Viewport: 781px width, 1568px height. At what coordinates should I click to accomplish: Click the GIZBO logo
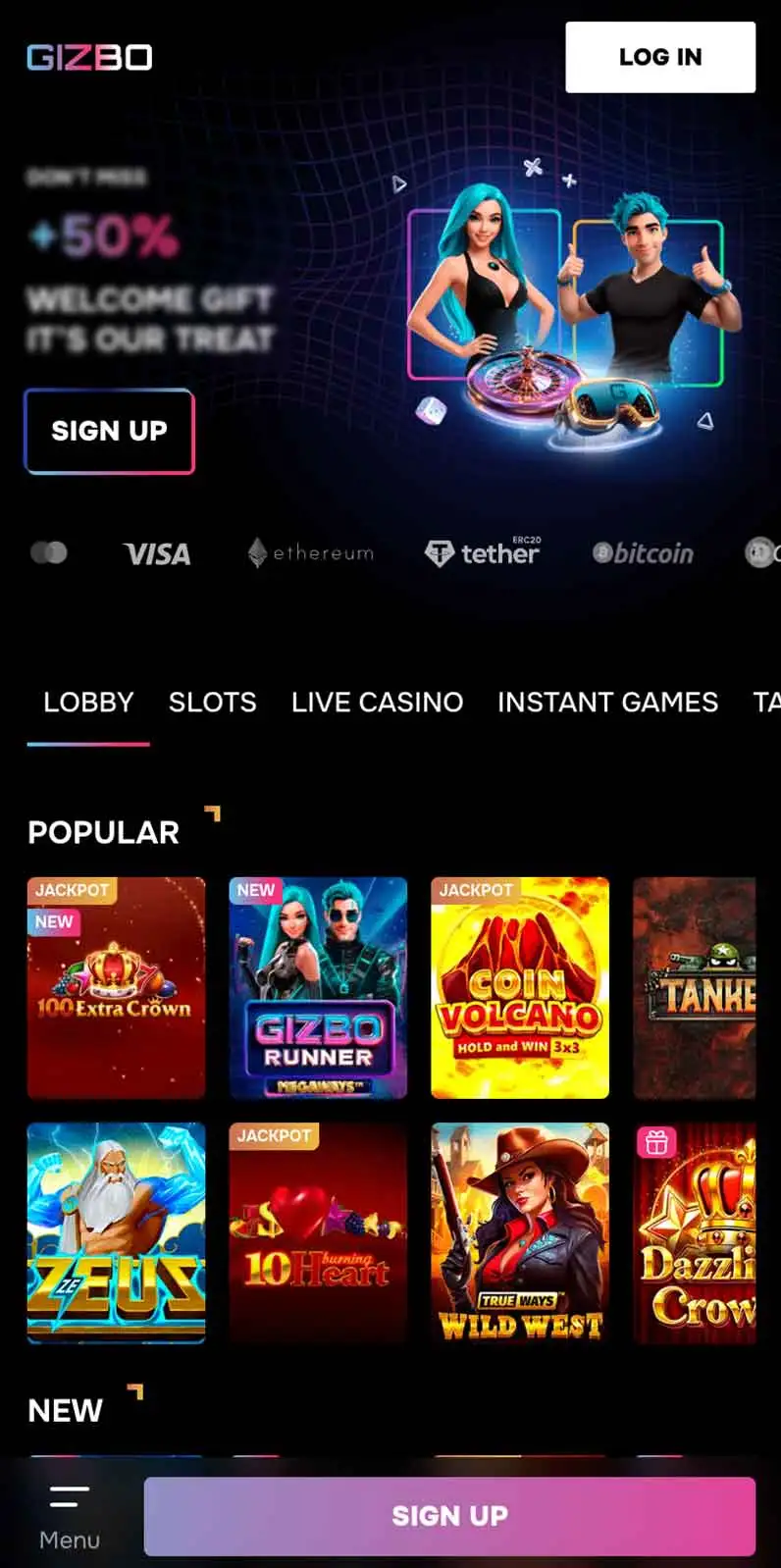point(89,57)
